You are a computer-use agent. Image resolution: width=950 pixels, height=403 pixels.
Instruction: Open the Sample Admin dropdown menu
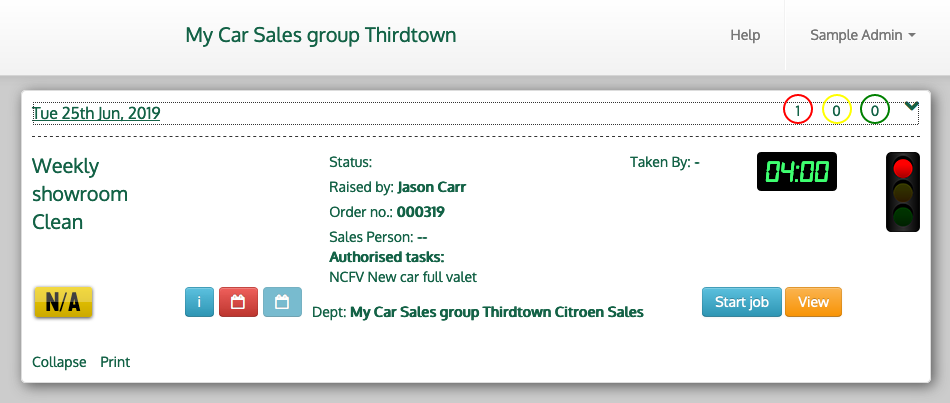863,35
